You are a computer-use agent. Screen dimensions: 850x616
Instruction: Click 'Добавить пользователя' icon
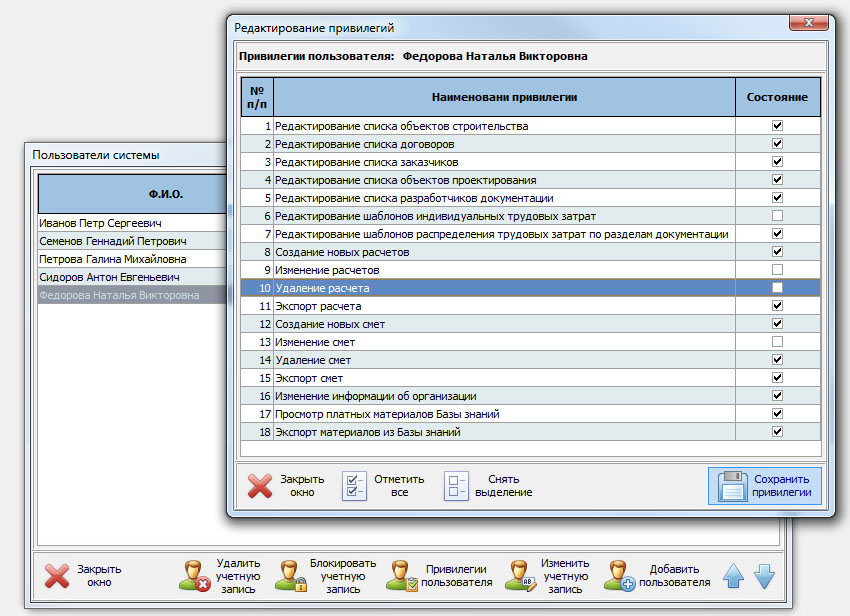click(x=619, y=576)
